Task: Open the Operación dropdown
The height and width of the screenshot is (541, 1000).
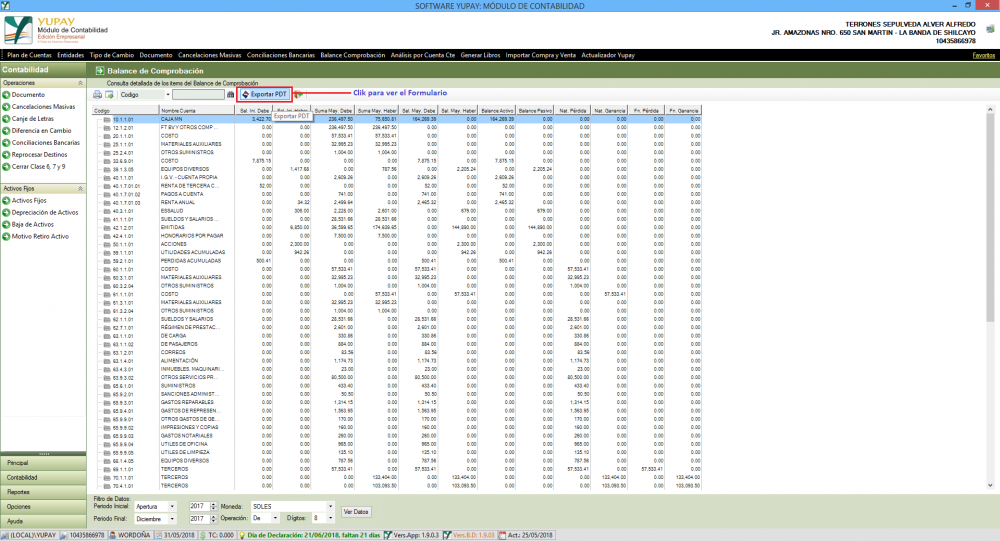Action: [275, 518]
